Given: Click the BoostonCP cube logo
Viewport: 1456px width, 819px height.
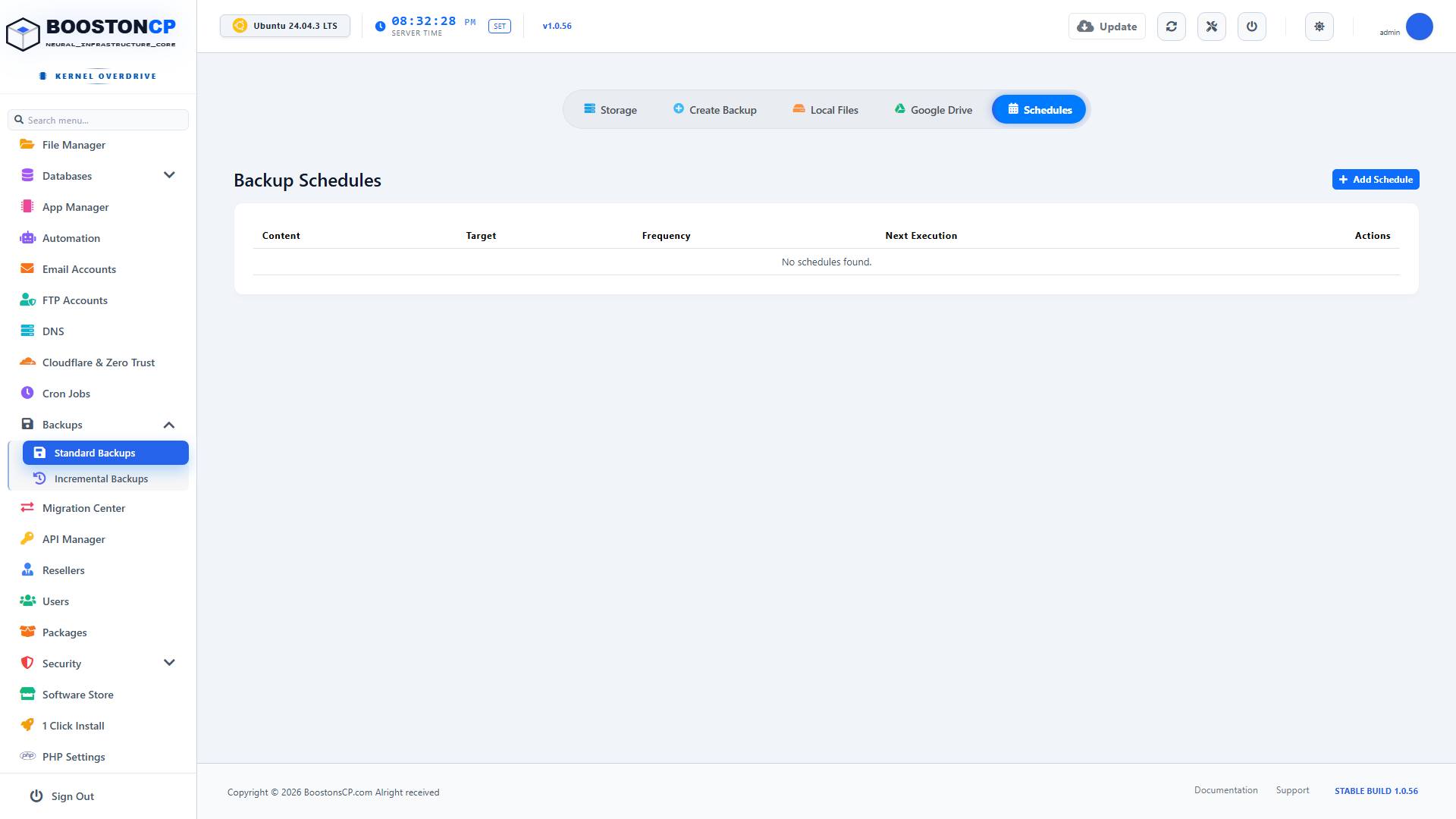Looking at the screenshot, I should 23,34.
